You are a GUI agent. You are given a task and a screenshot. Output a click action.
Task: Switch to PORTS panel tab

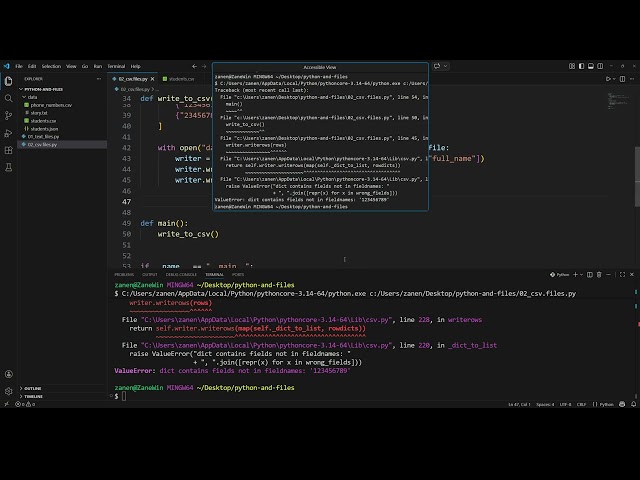238,275
